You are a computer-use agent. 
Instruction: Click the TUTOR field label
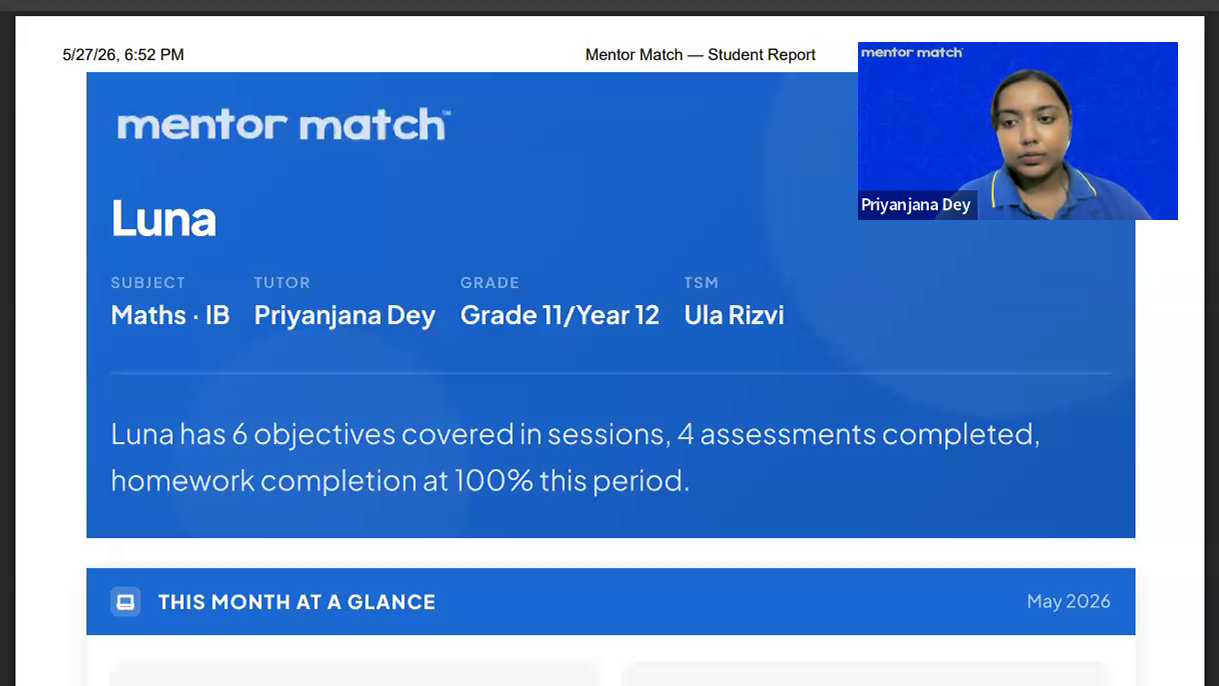(282, 283)
